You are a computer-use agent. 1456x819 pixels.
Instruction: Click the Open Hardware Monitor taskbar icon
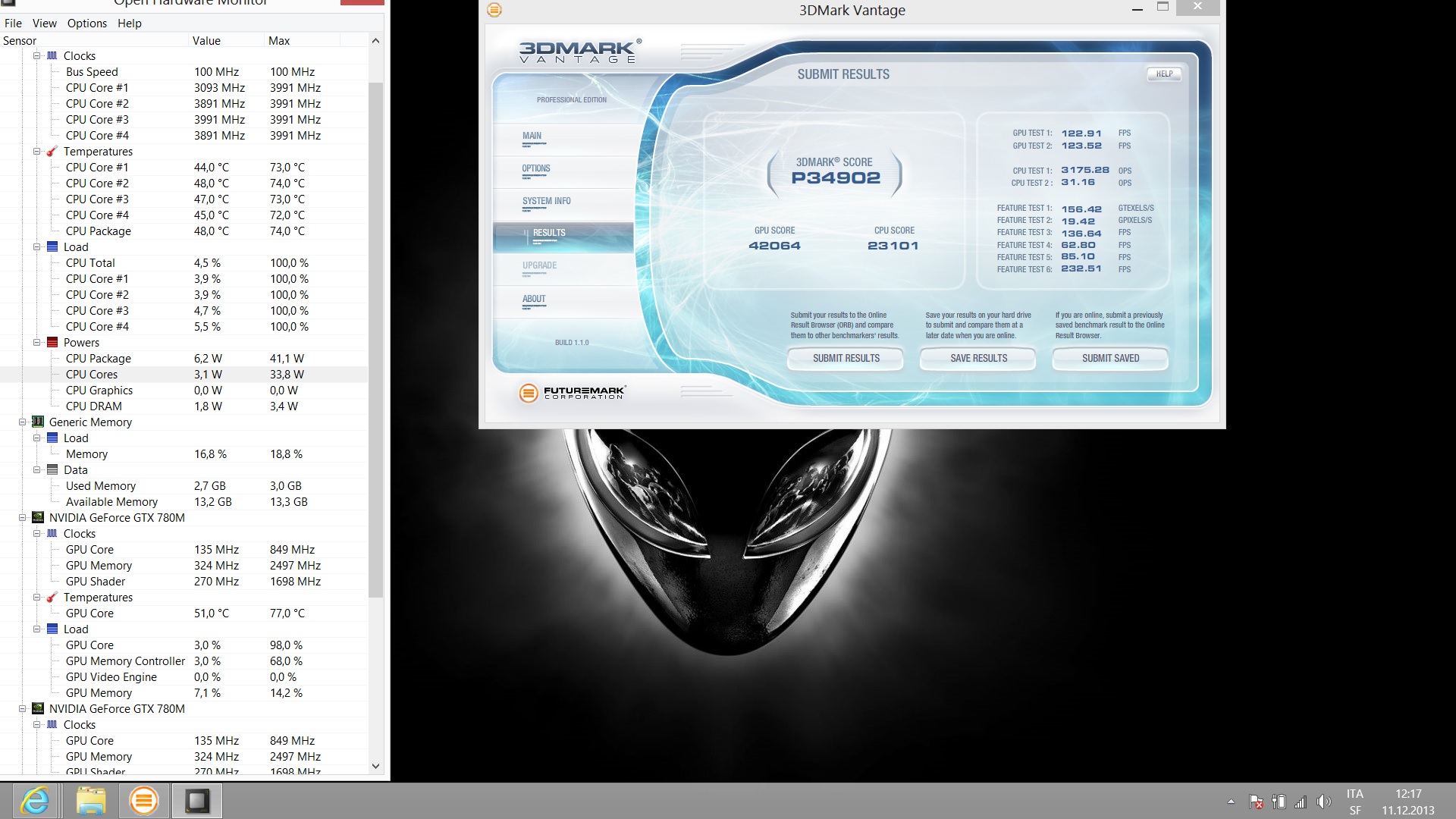pyautogui.click(x=197, y=801)
